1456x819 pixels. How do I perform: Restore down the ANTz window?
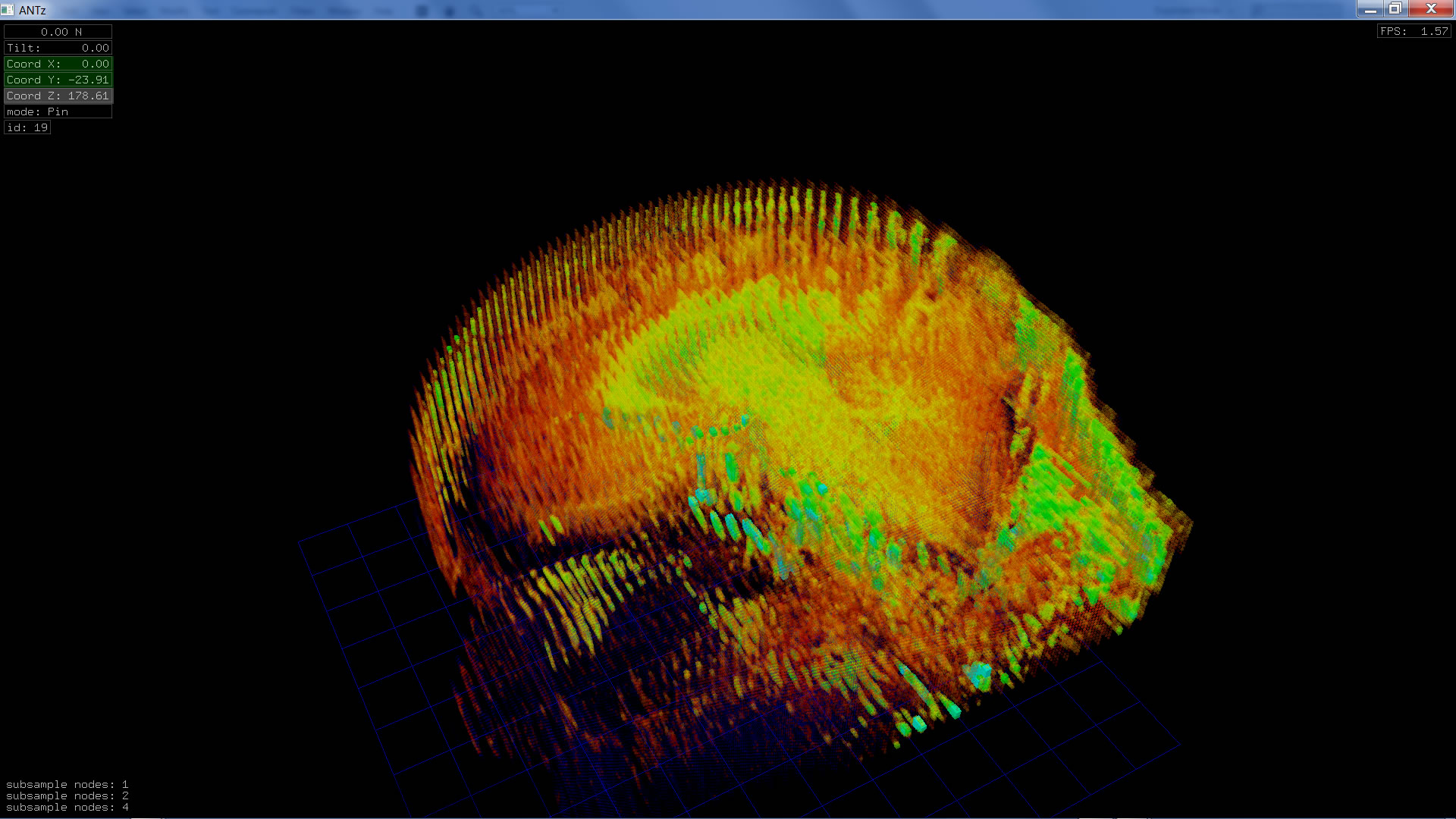tap(1395, 9)
